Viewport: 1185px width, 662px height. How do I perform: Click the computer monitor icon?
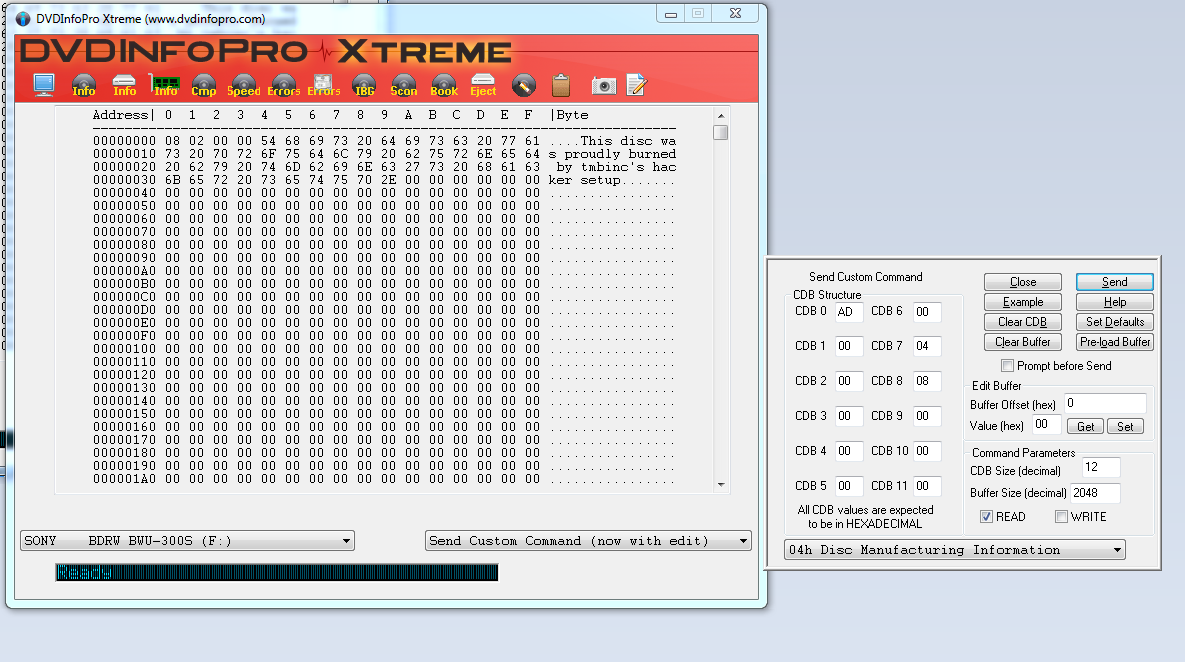[x=44, y=85]
